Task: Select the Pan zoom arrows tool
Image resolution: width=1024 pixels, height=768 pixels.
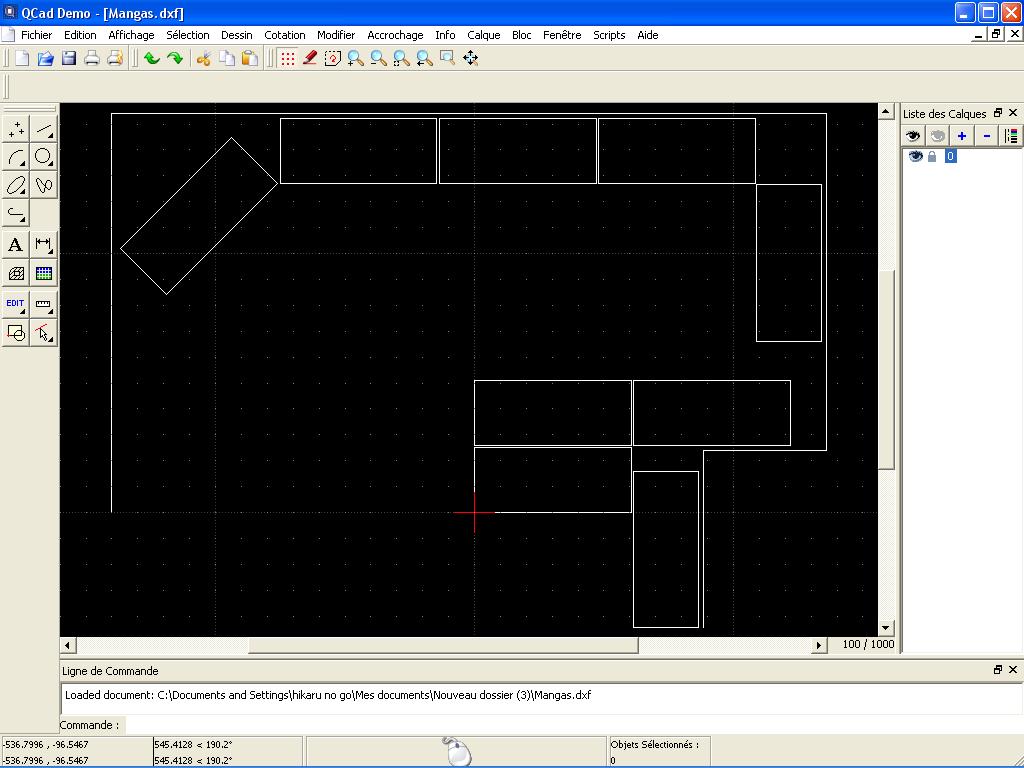Action: pyautogui.click(x=471, y=59)
